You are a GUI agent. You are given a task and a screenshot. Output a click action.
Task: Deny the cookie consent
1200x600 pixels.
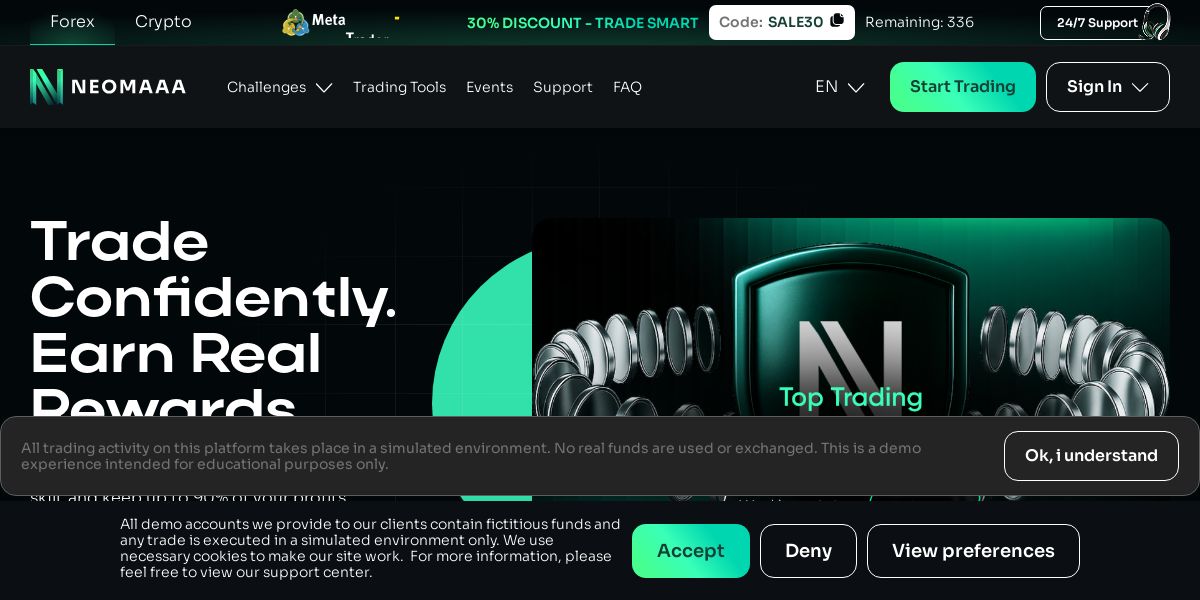808,551
